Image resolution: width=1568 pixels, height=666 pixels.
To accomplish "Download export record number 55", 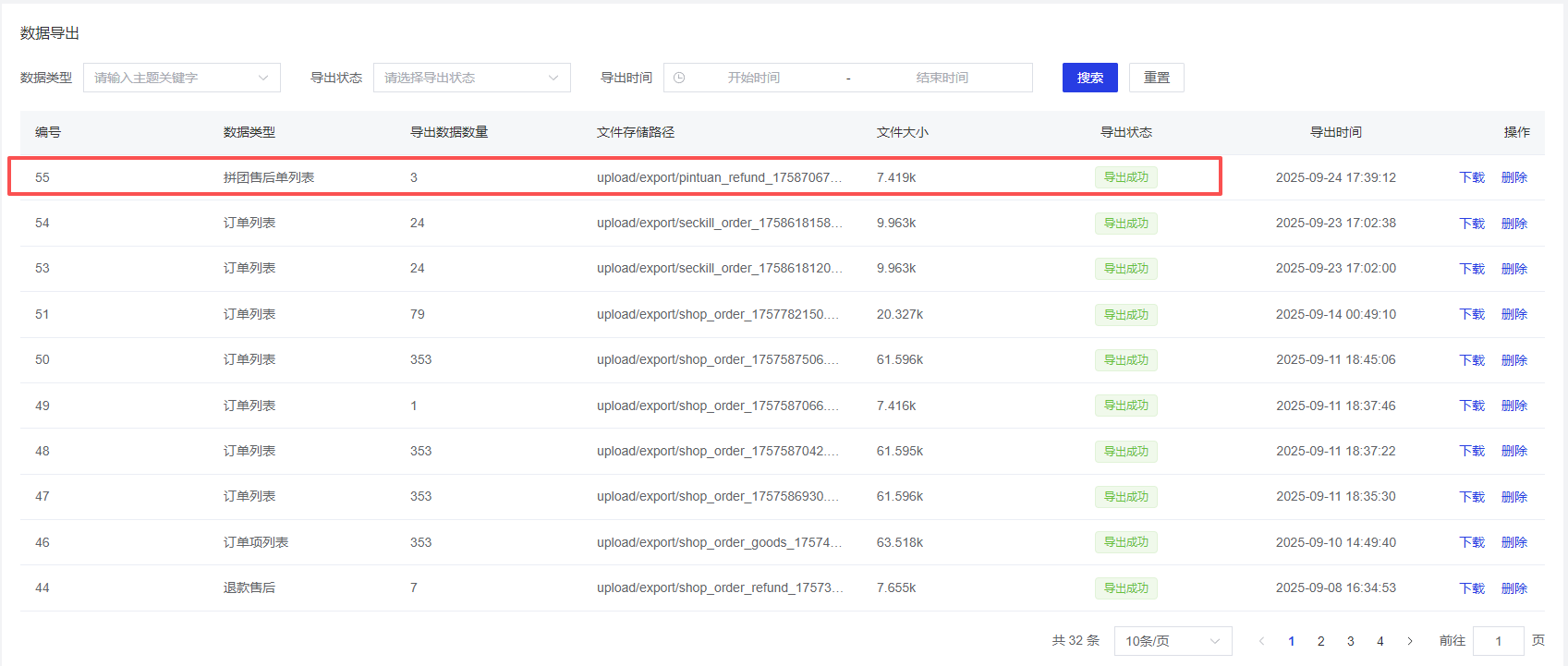I will click(x=1471, y=177).
